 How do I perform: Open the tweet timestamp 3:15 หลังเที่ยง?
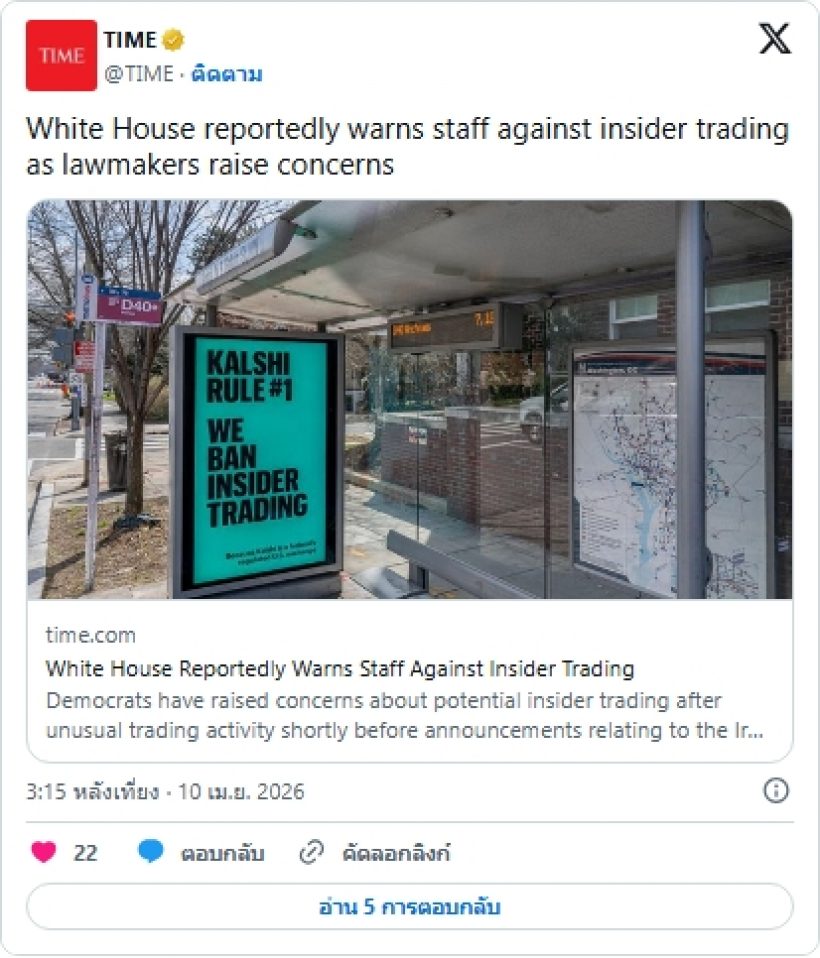92,792
